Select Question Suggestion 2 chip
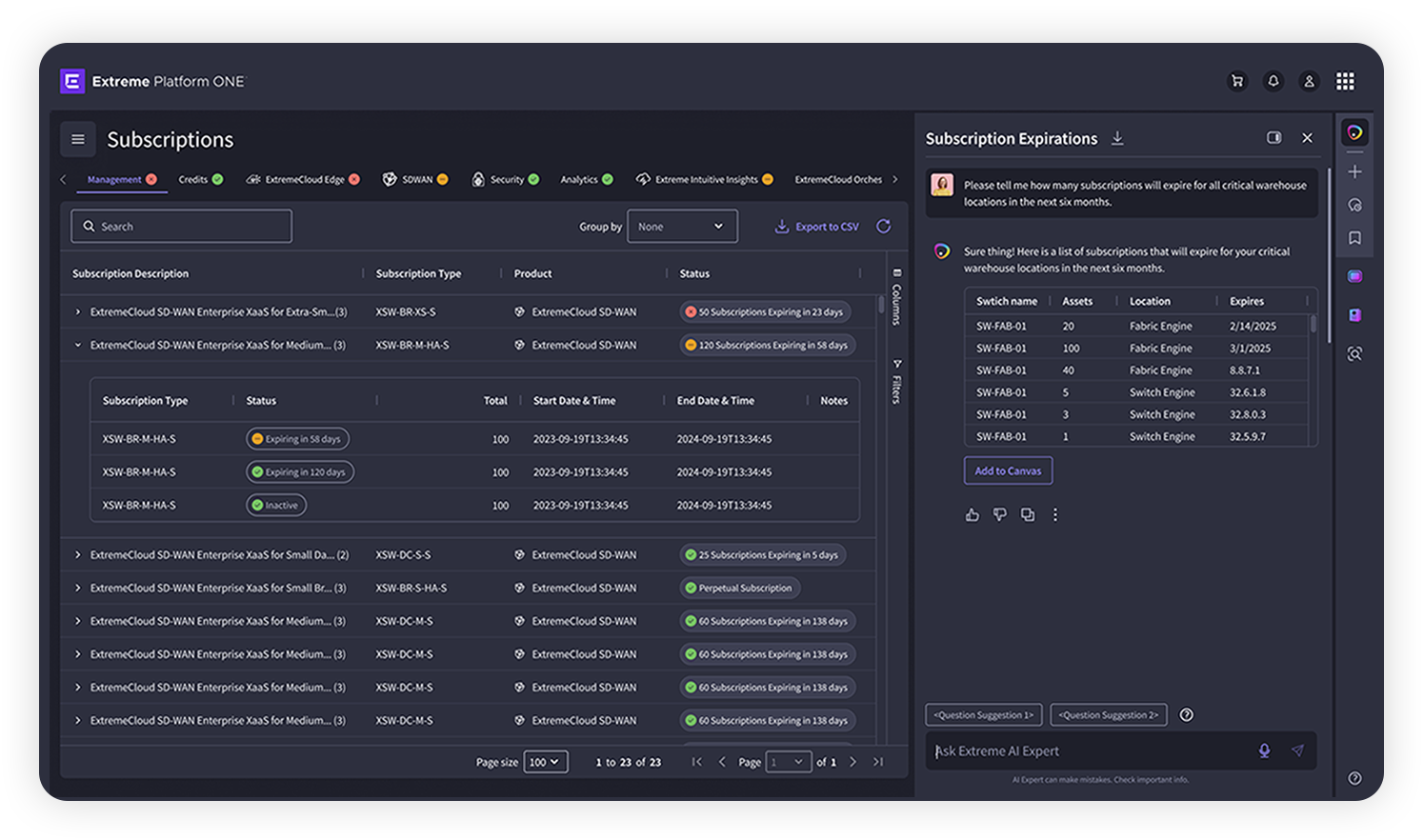The image size is (1424, 840). pyautogui.click(x=1109, y=715)
